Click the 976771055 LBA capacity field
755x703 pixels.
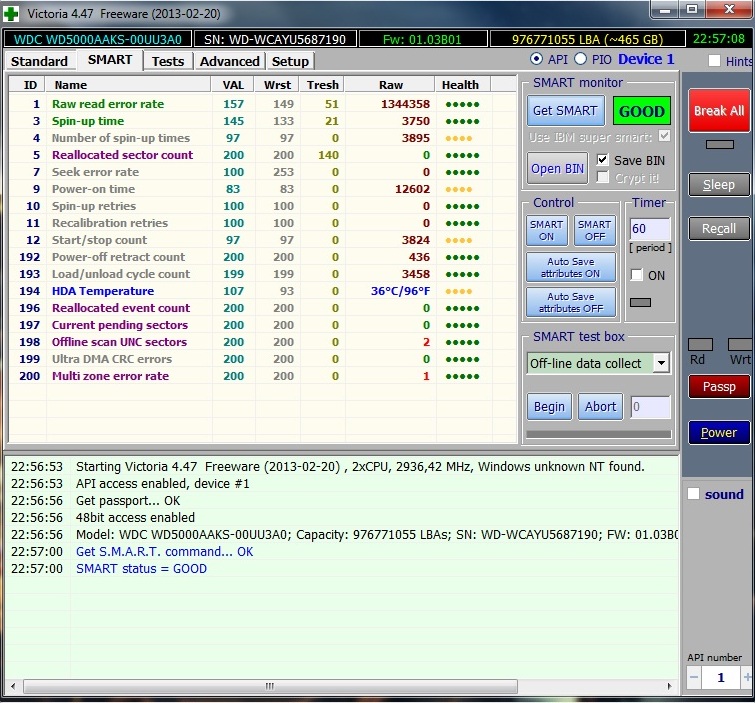click(587, 39)
